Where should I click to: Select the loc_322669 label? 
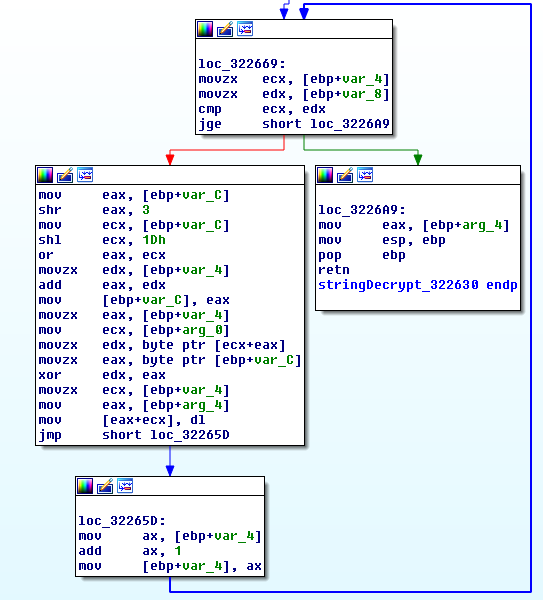242,64
